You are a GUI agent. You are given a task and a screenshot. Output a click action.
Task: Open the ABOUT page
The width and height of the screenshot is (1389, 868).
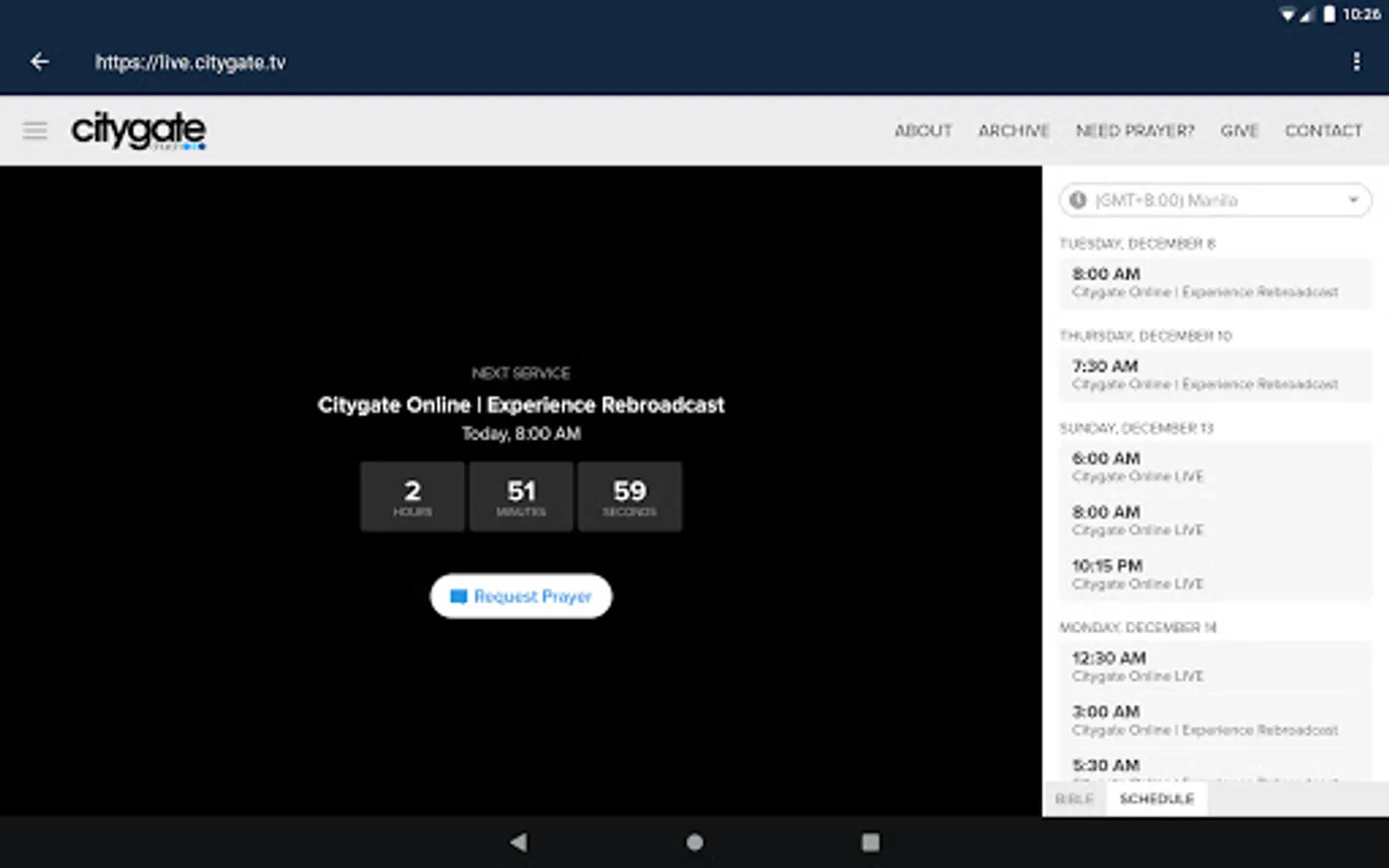pos(923,130)
